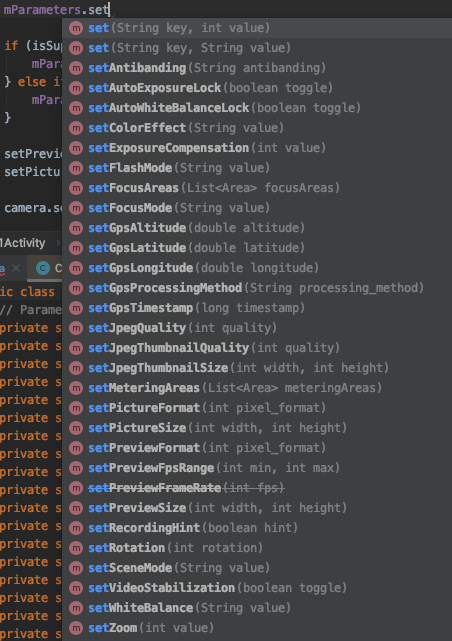Pick setJpegThumbnailQuality from the list
This screenshot has height=641, width=452.
click(x=257, y=348)
